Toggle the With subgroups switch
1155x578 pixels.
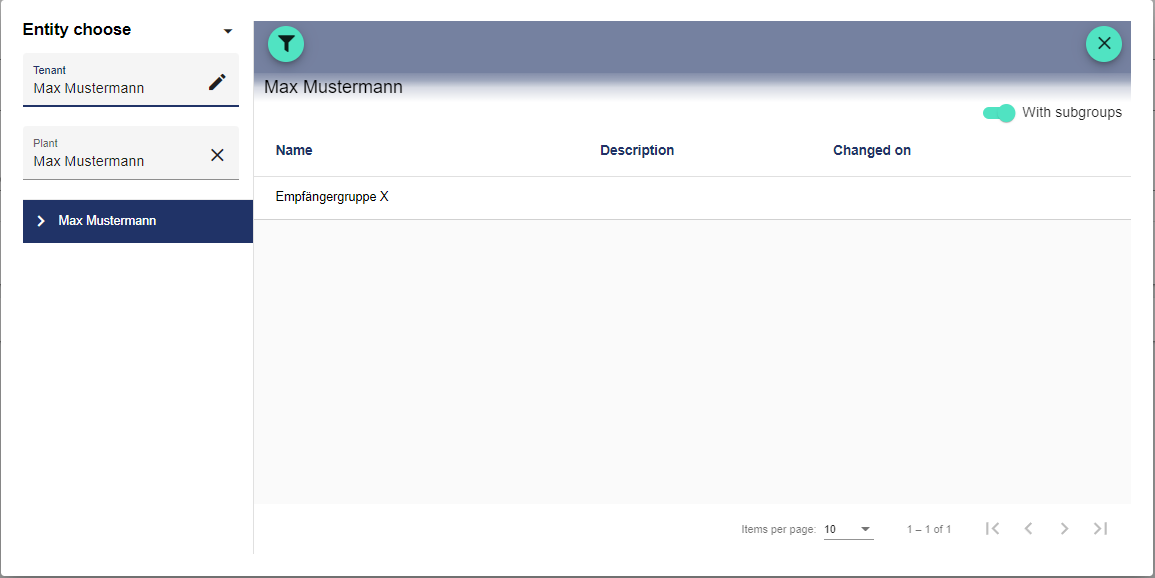[x=999, y=113]
